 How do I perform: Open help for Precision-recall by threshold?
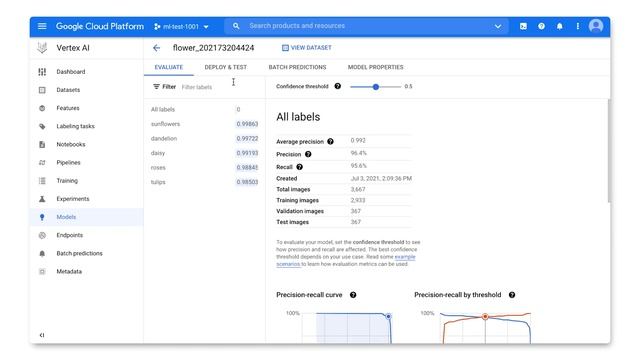click(x=512, y=295)
